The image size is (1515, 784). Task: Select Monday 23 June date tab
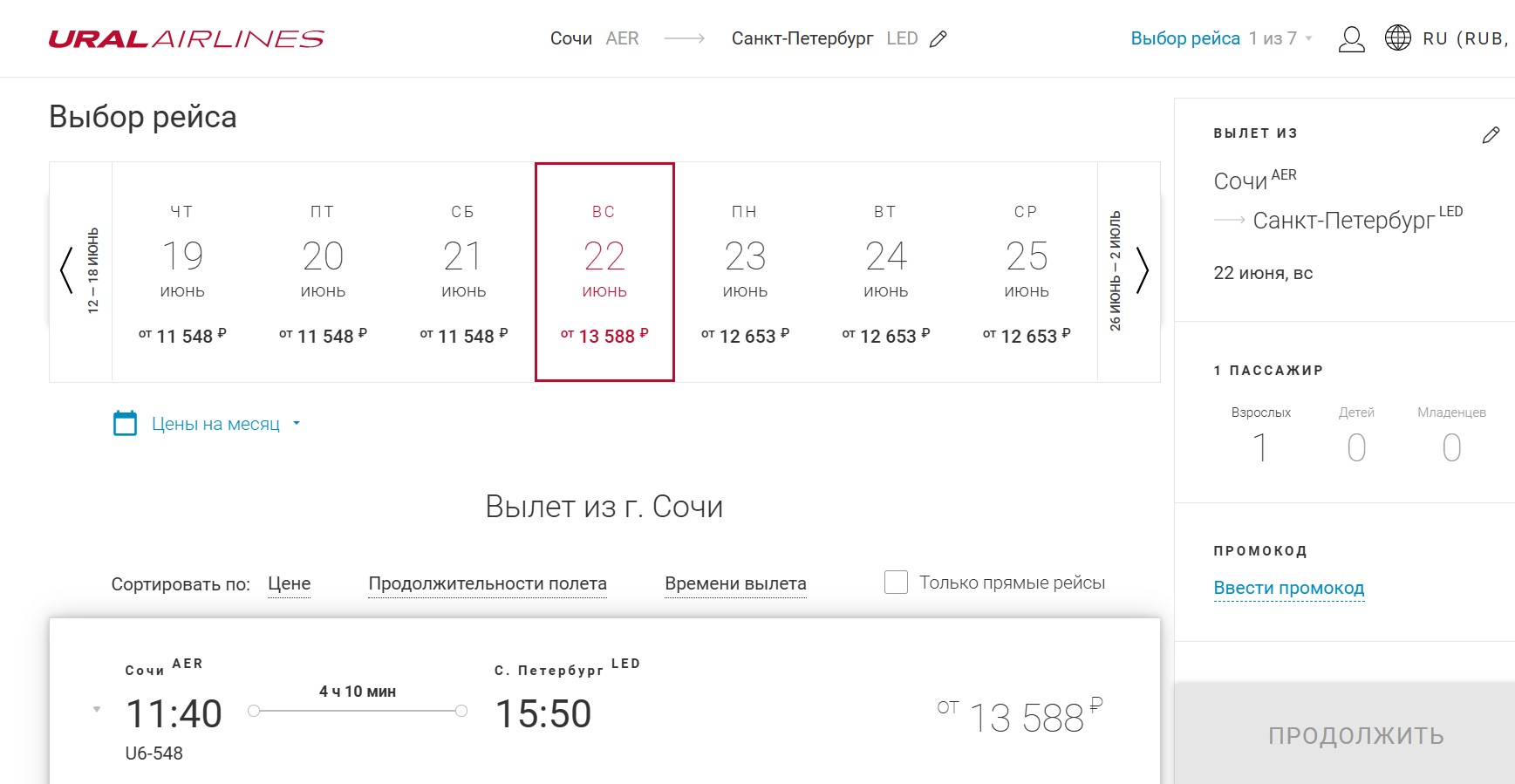[745, 272]
